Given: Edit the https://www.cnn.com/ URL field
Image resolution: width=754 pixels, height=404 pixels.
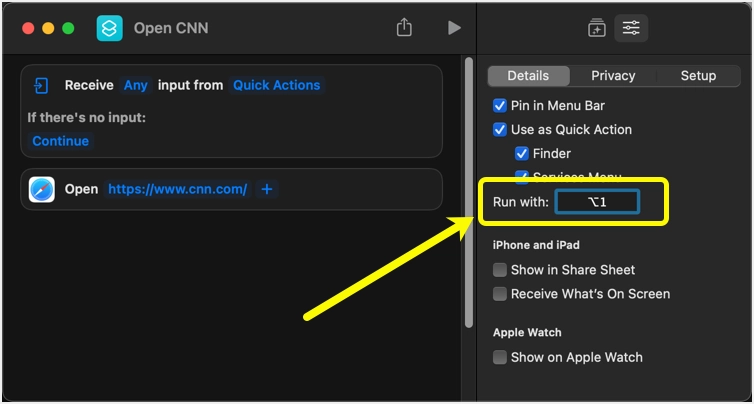Looking at the screenshot, I should pos(177,189).
